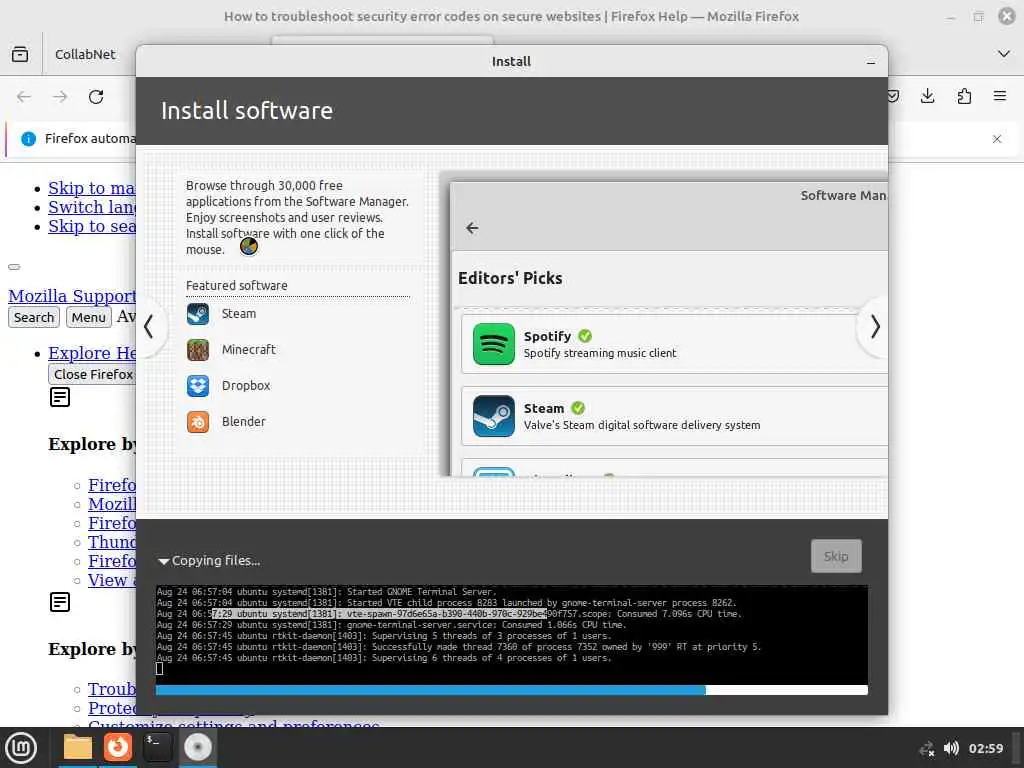Click the Blender icon in Featured software
This screenshot has height=768, width=1024.
point(198,422)
